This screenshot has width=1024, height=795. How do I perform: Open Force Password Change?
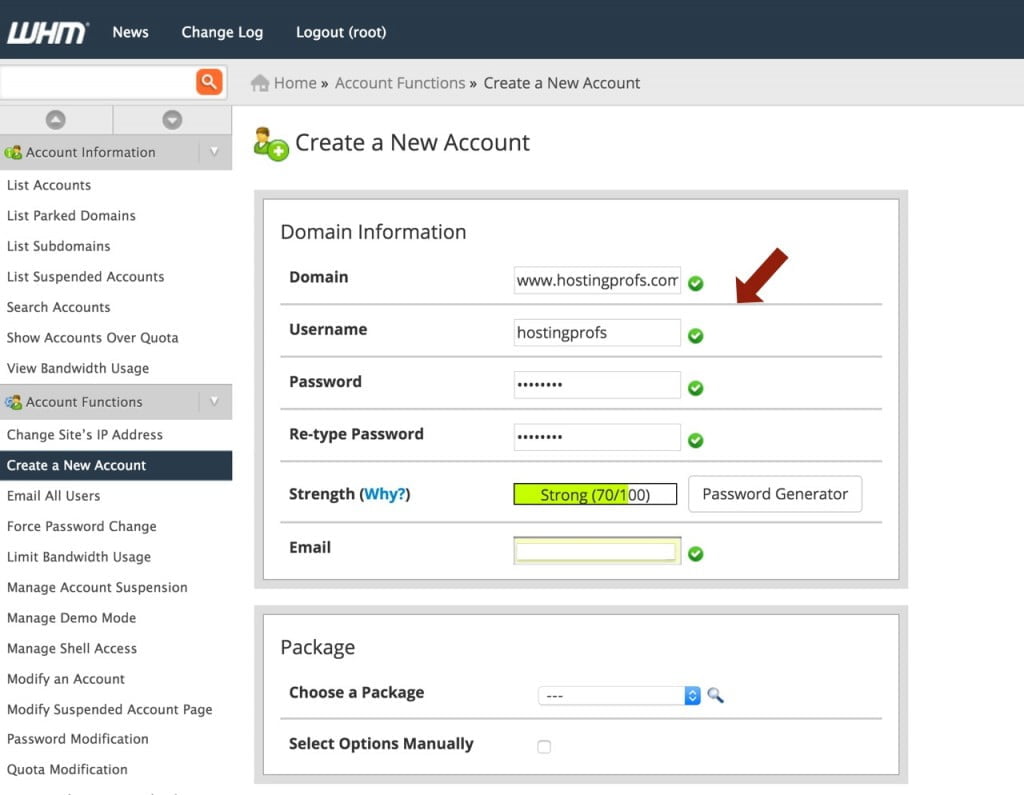click(82, 527)
